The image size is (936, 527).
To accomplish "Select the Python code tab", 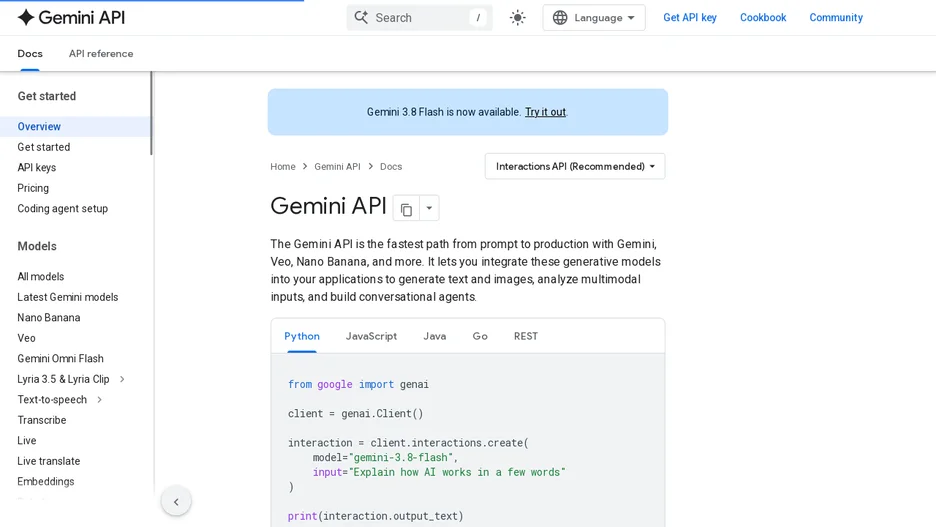I will click(302, 336).
